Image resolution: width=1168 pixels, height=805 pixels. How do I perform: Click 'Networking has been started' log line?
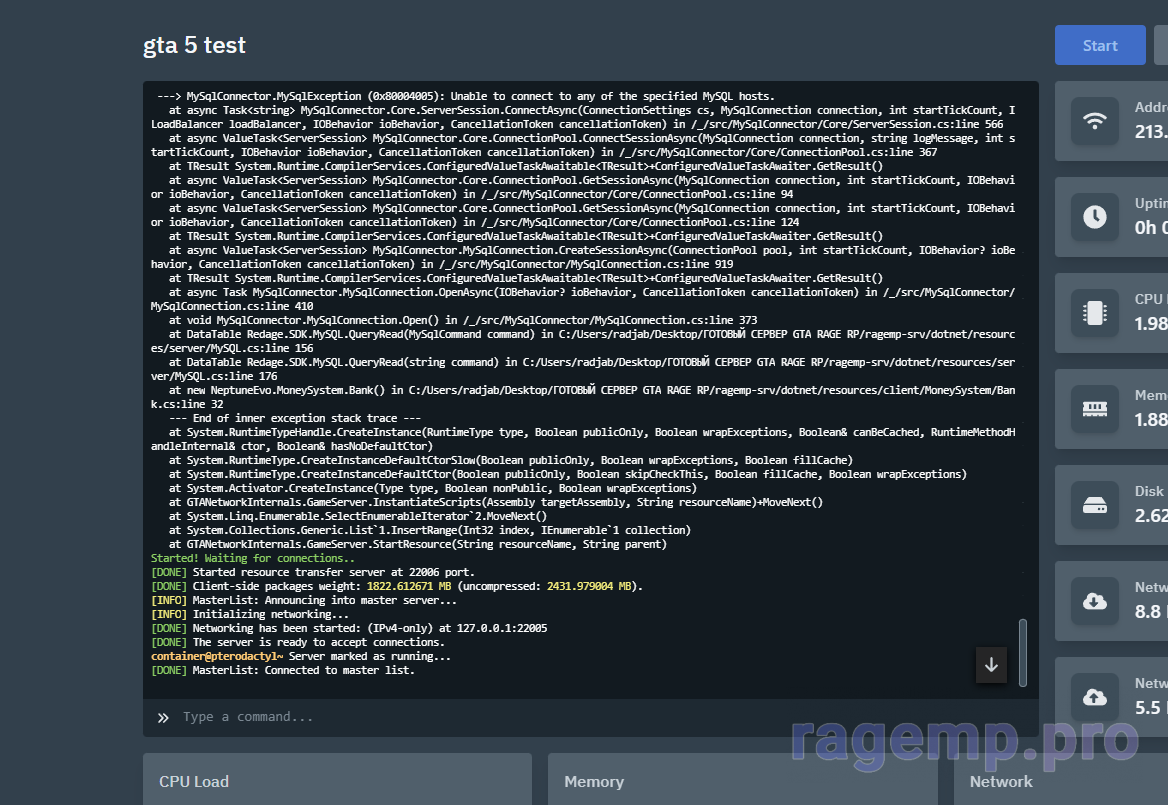[x=349, y=628]
